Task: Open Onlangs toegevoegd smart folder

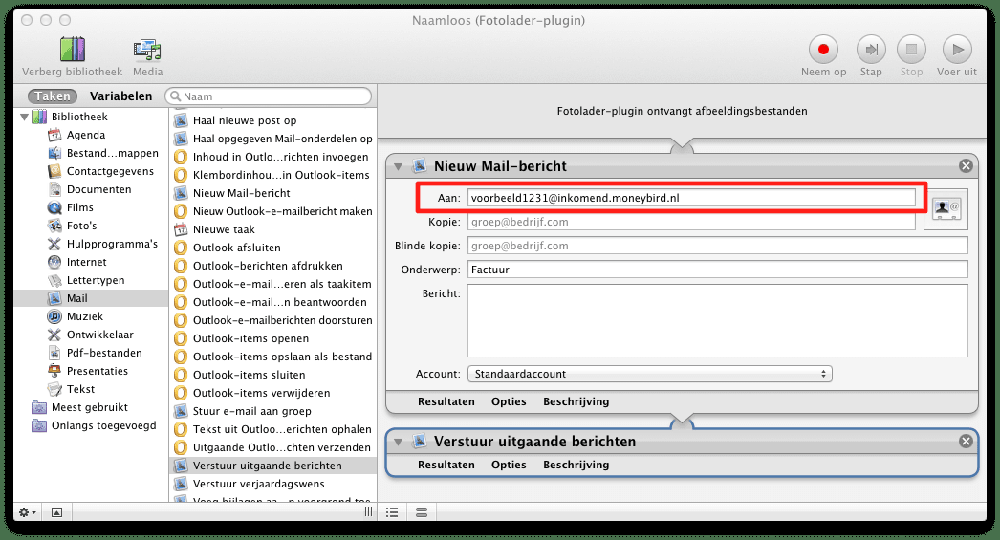Action: (94, 425)
